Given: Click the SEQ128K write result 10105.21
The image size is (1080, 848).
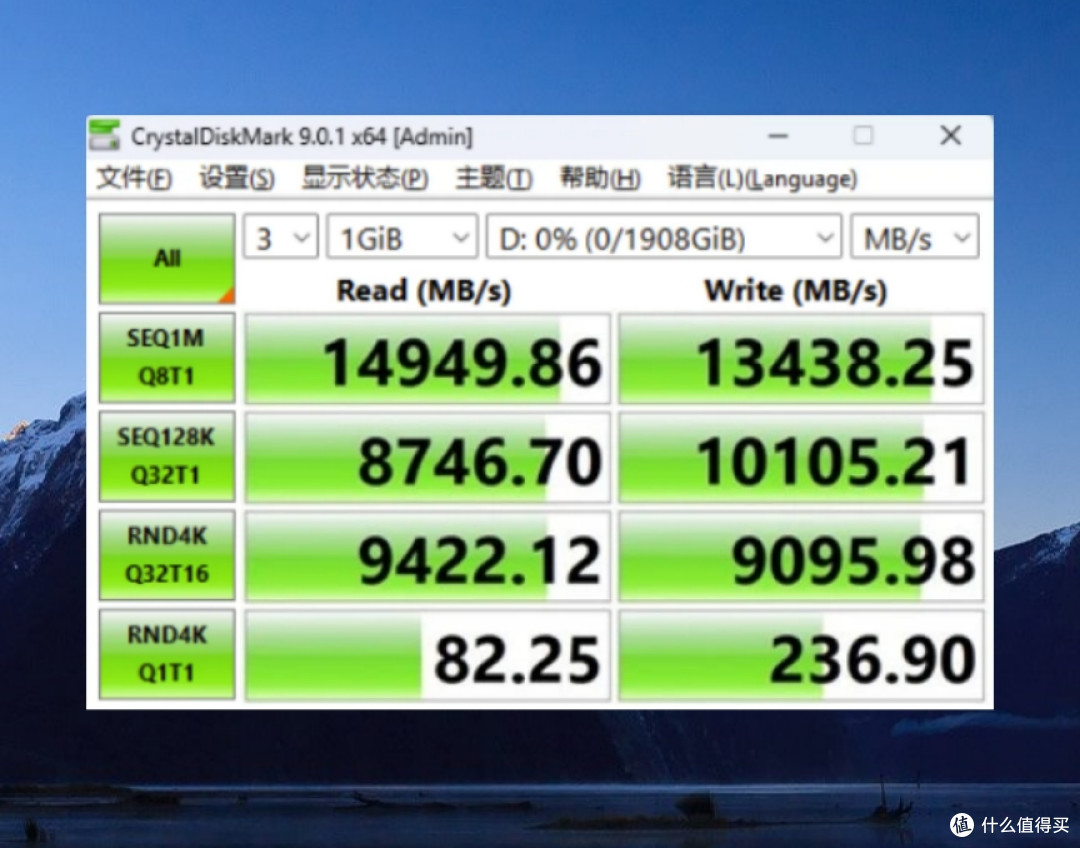Looking at the screenshot, I should tap(801, 457).
